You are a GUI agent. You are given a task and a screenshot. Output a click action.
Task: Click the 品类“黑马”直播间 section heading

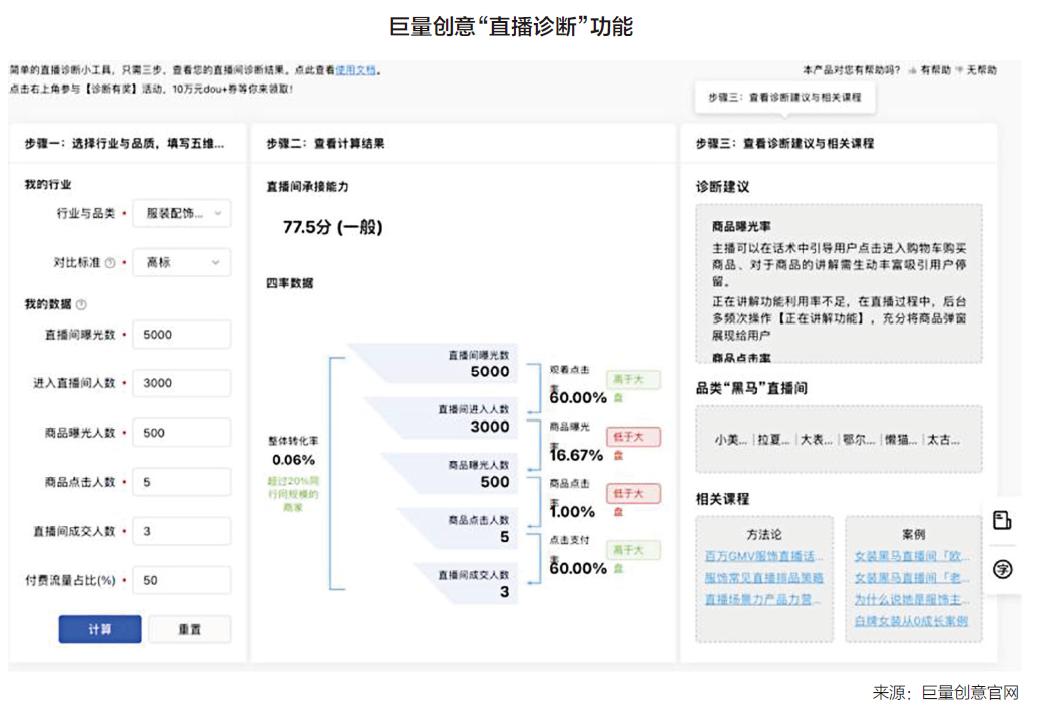751,388
